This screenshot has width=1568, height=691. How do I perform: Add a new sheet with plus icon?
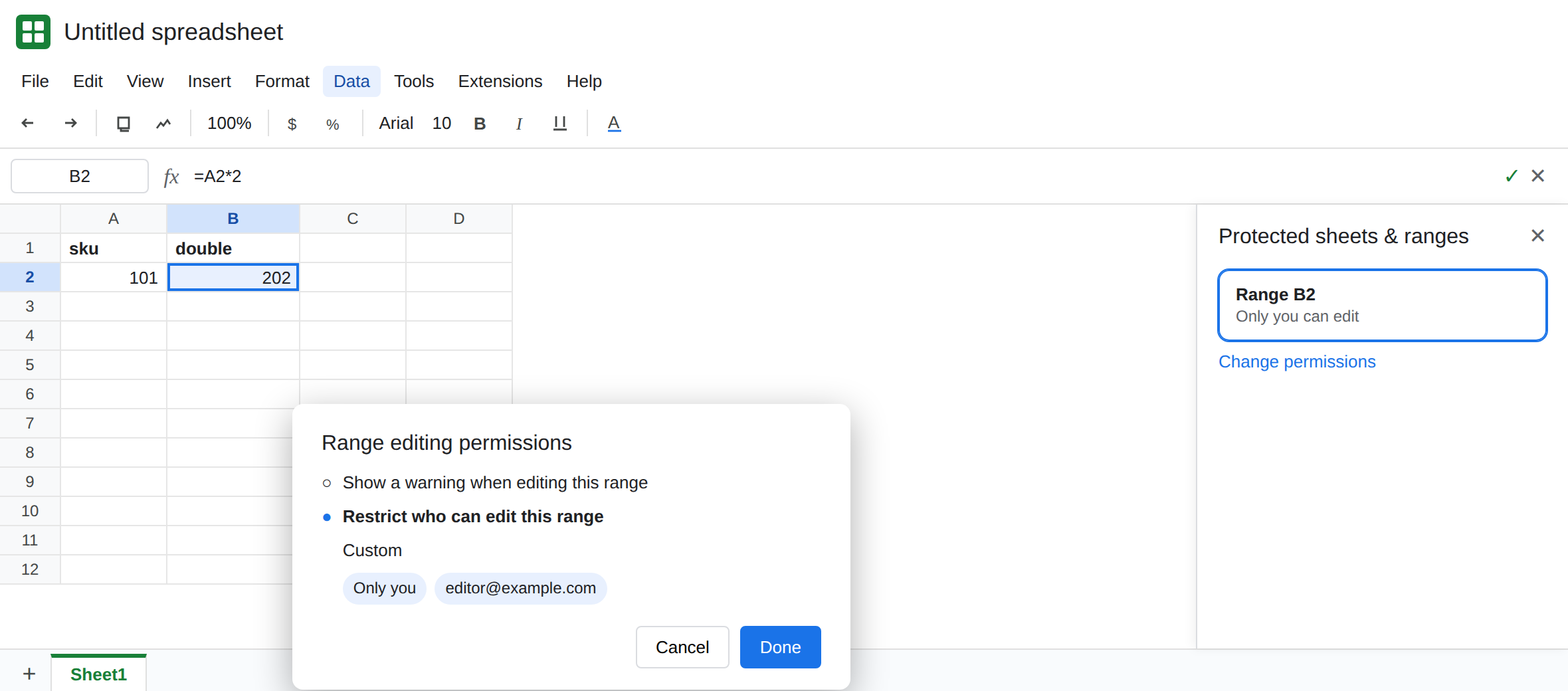29,674
